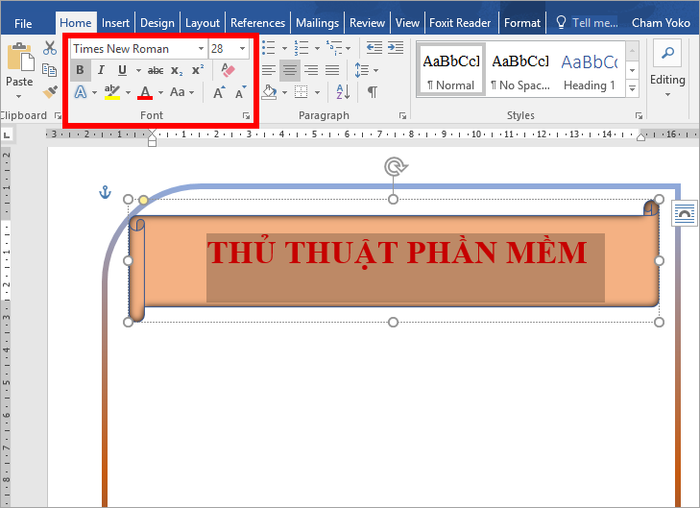
Task: Click the Tell me search box
Action: tap(587, 23)
